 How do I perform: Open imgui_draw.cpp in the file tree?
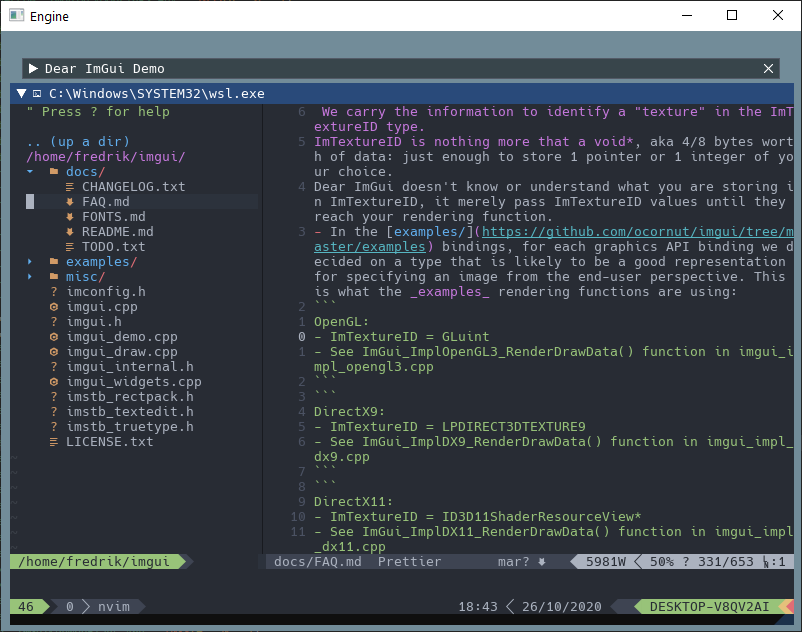click(122, 352)
